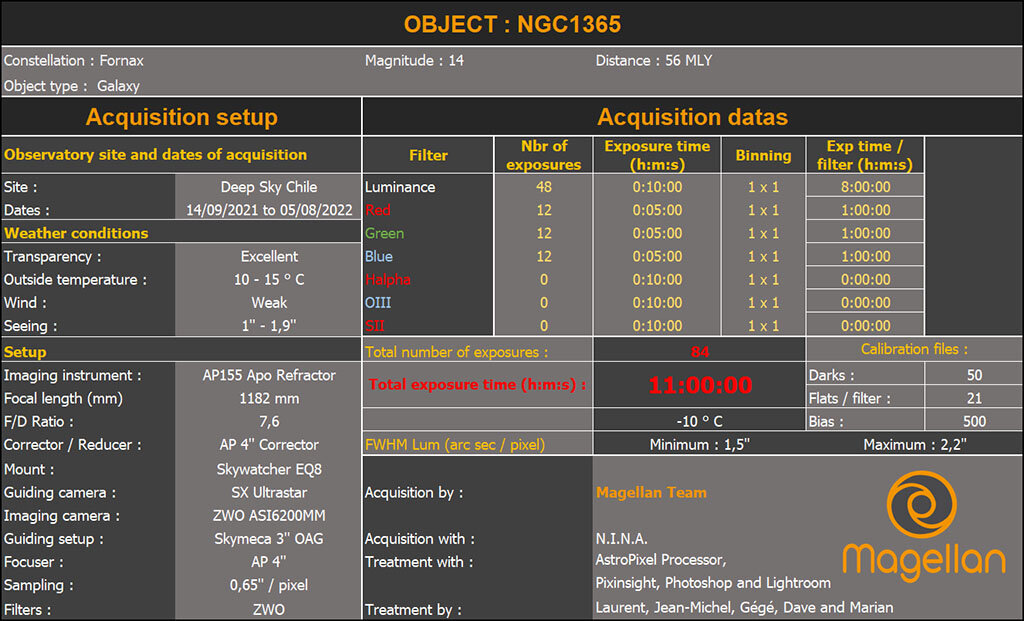Select the N.I.N.A. acquisition software text
1024x621 pixels.
(x=621, y=539)
